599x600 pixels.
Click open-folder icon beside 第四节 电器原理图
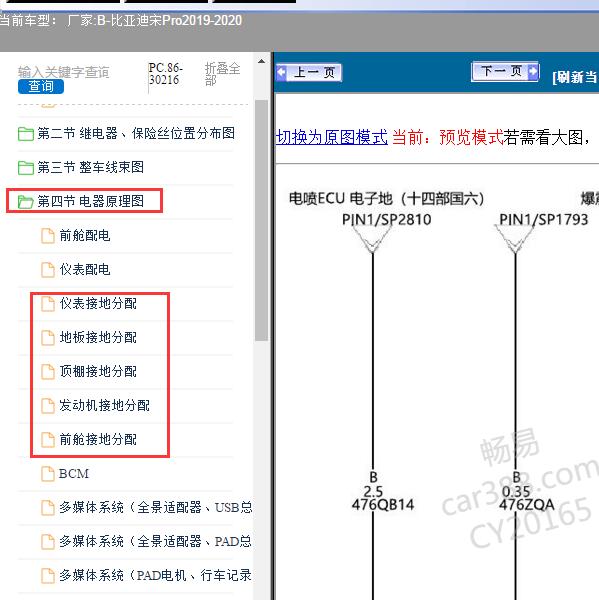tap(26, 202)
